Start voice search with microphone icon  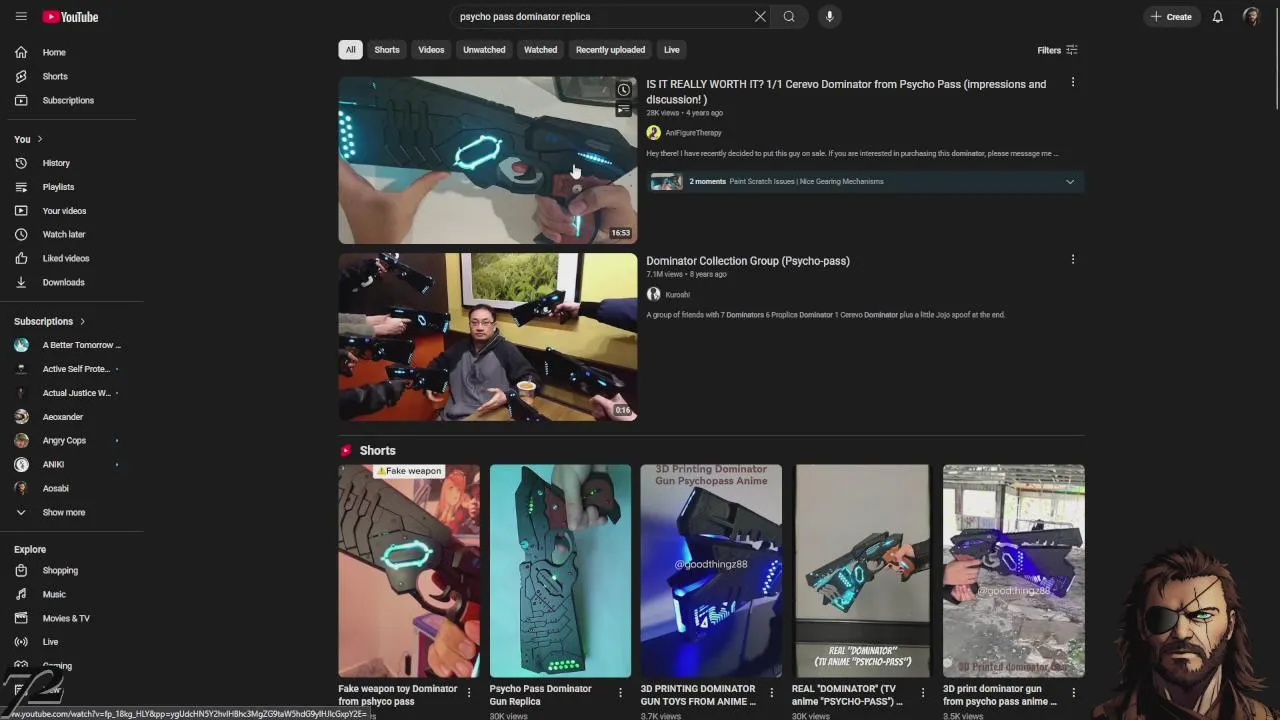[x=829, y=17]
